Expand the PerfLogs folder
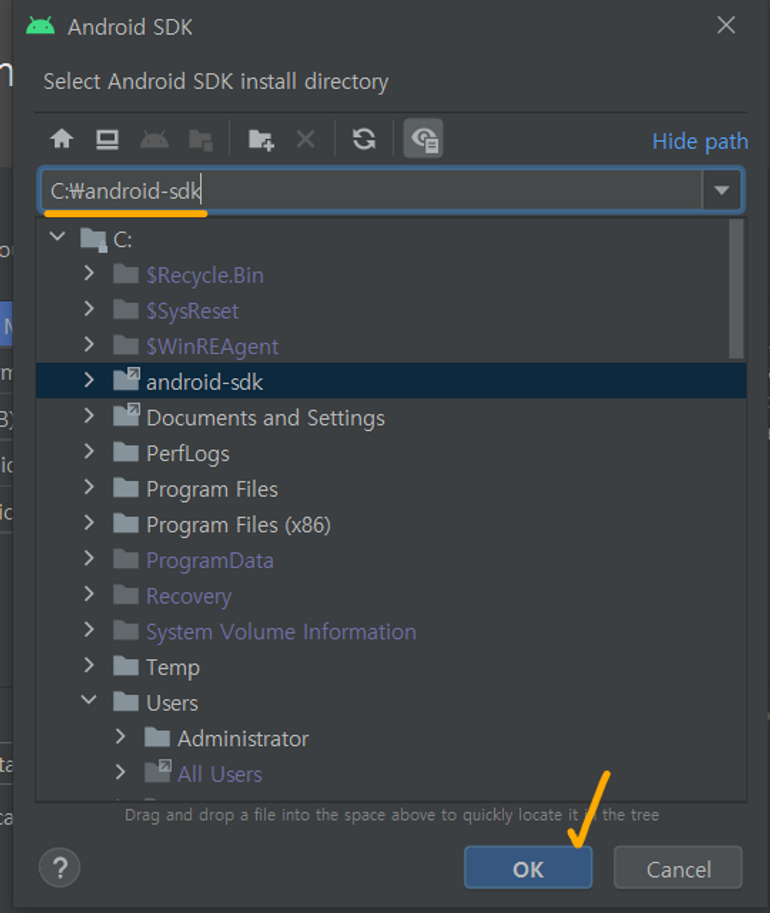The width and height of the screenshot is (770, 913). [89, 451]
